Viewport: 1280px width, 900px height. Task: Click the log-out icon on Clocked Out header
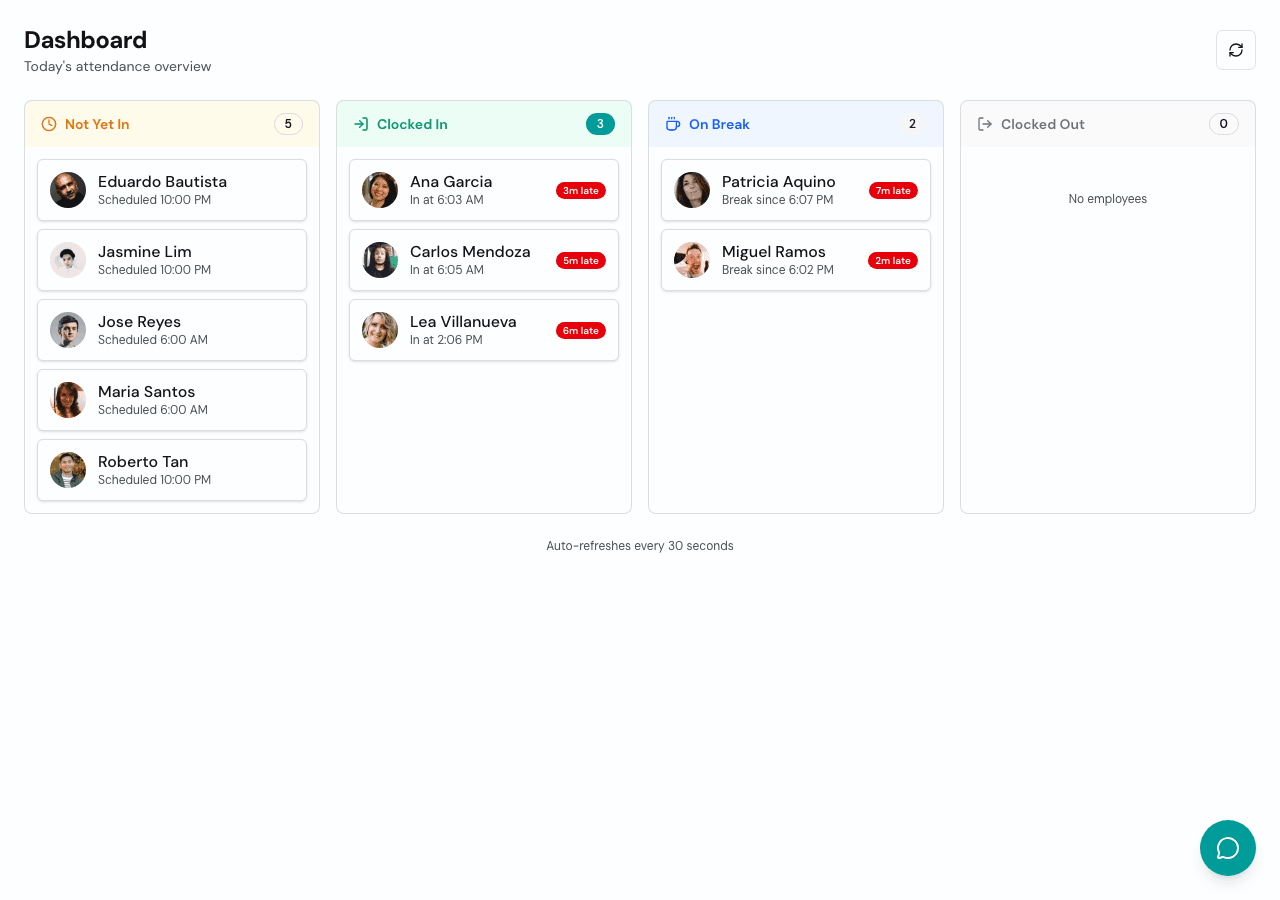point(984,123)
